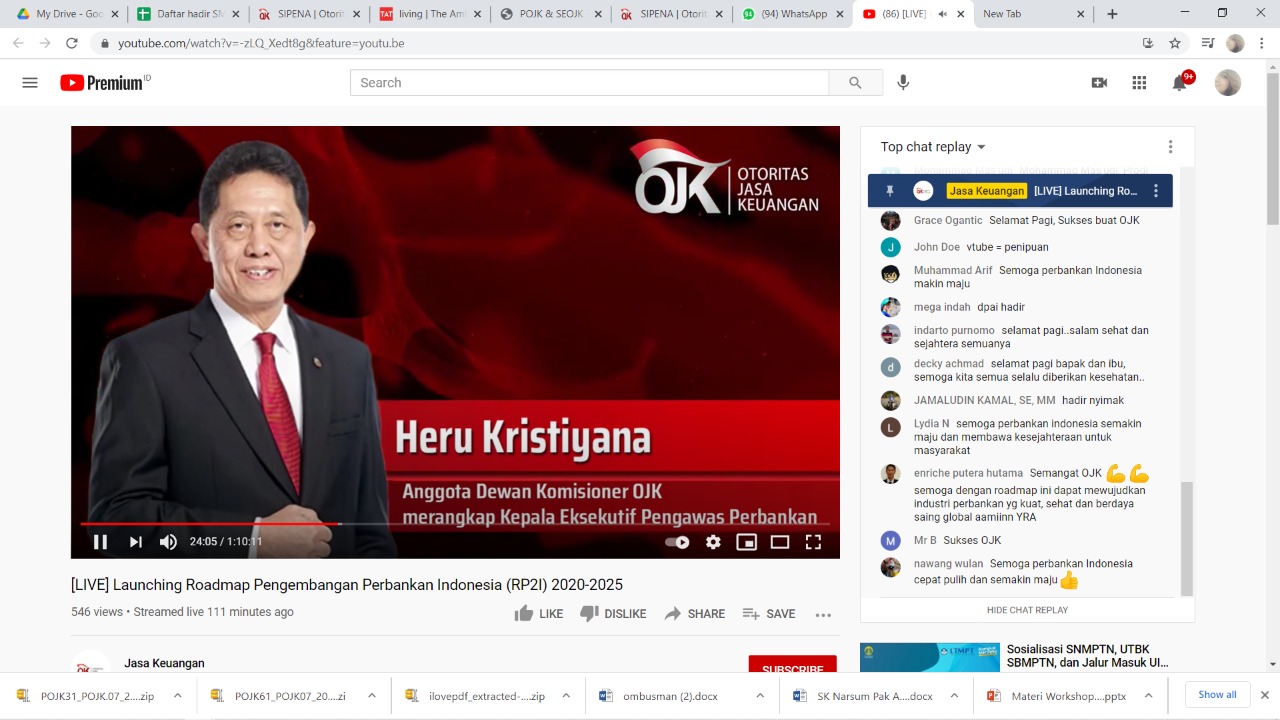Open the YouTube account avatar menu
This screenshot has height=720, width=1280.
[x=1228, y=83]
